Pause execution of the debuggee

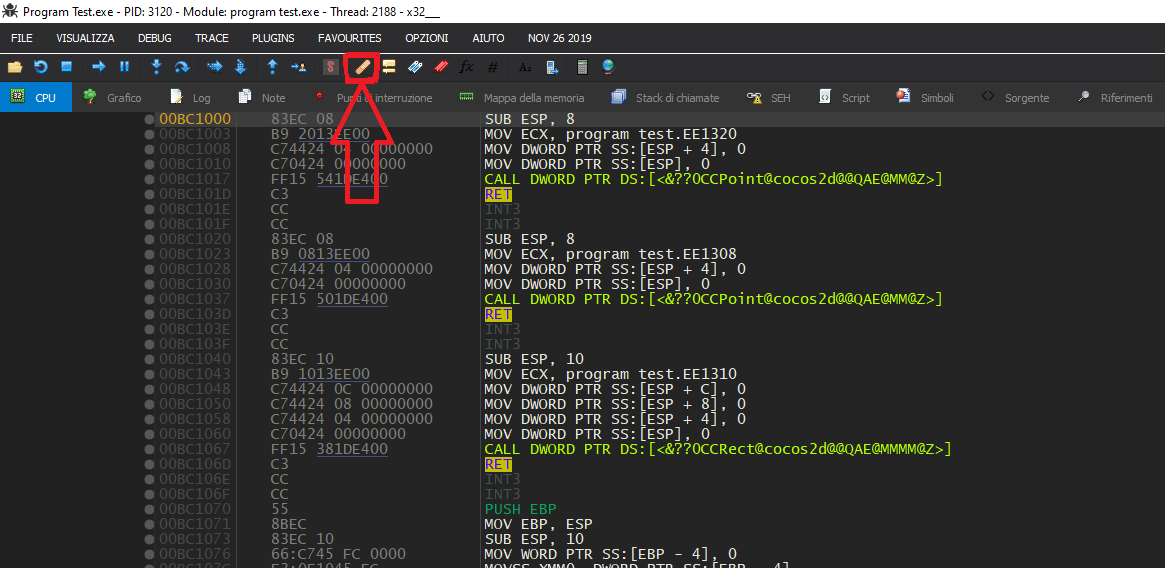[x=124, y=67]
